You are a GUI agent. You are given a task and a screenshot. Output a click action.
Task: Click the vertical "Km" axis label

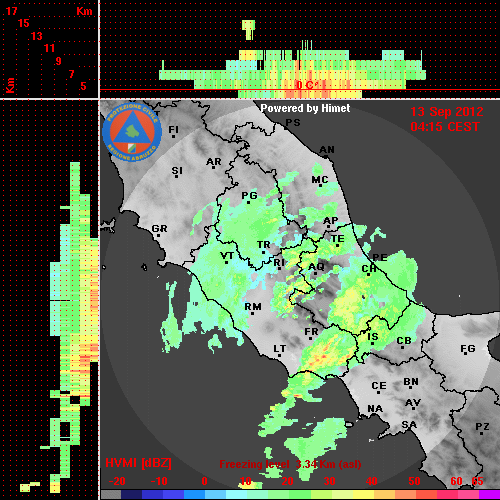pyautogui.click(x=10, y=86)
